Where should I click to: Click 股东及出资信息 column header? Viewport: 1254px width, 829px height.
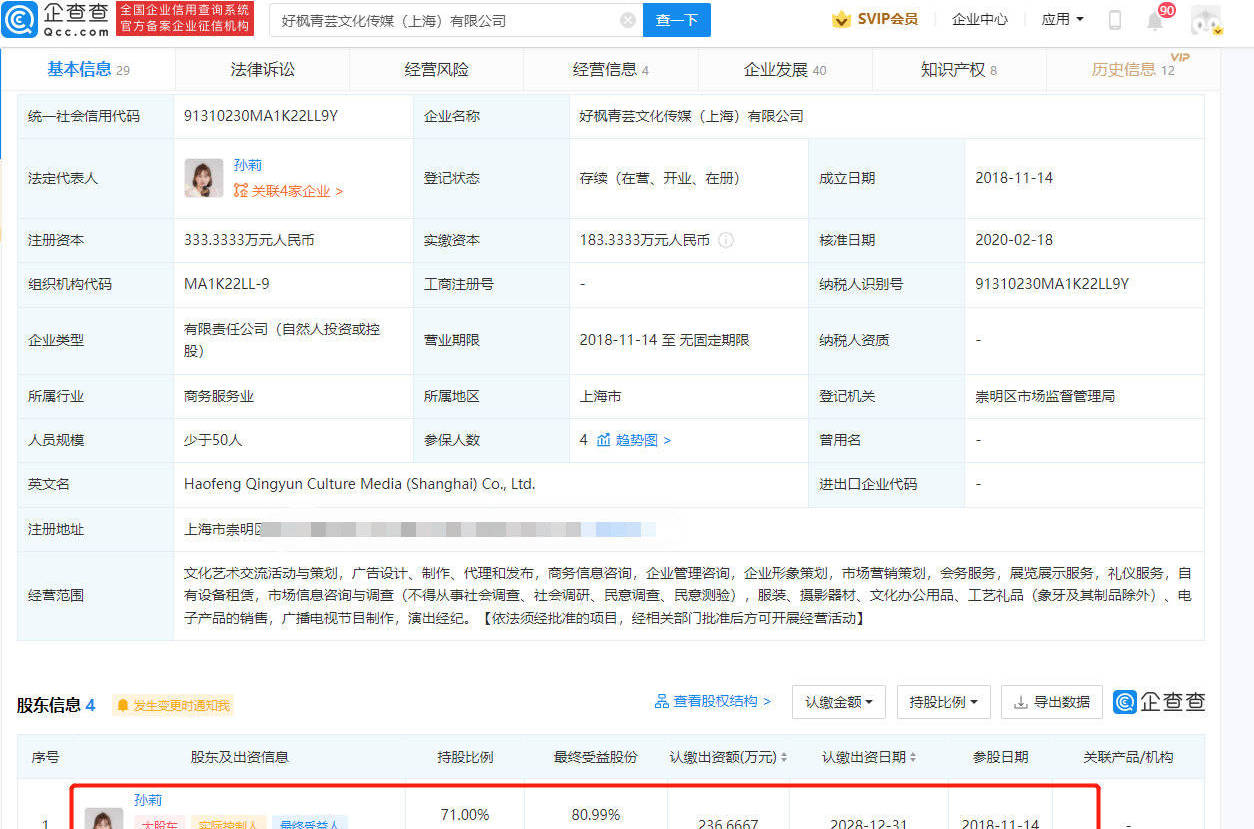(240, 757)
